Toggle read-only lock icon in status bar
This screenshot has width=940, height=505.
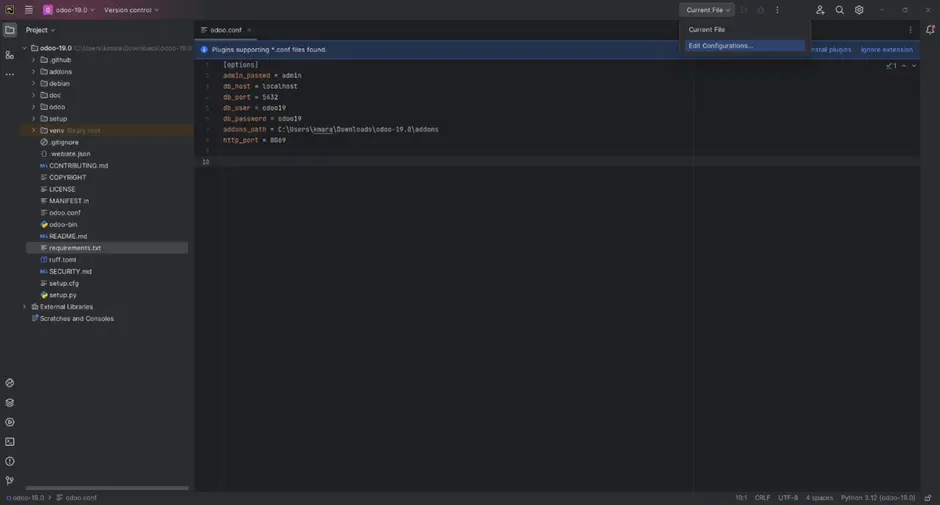coord(928,498)
